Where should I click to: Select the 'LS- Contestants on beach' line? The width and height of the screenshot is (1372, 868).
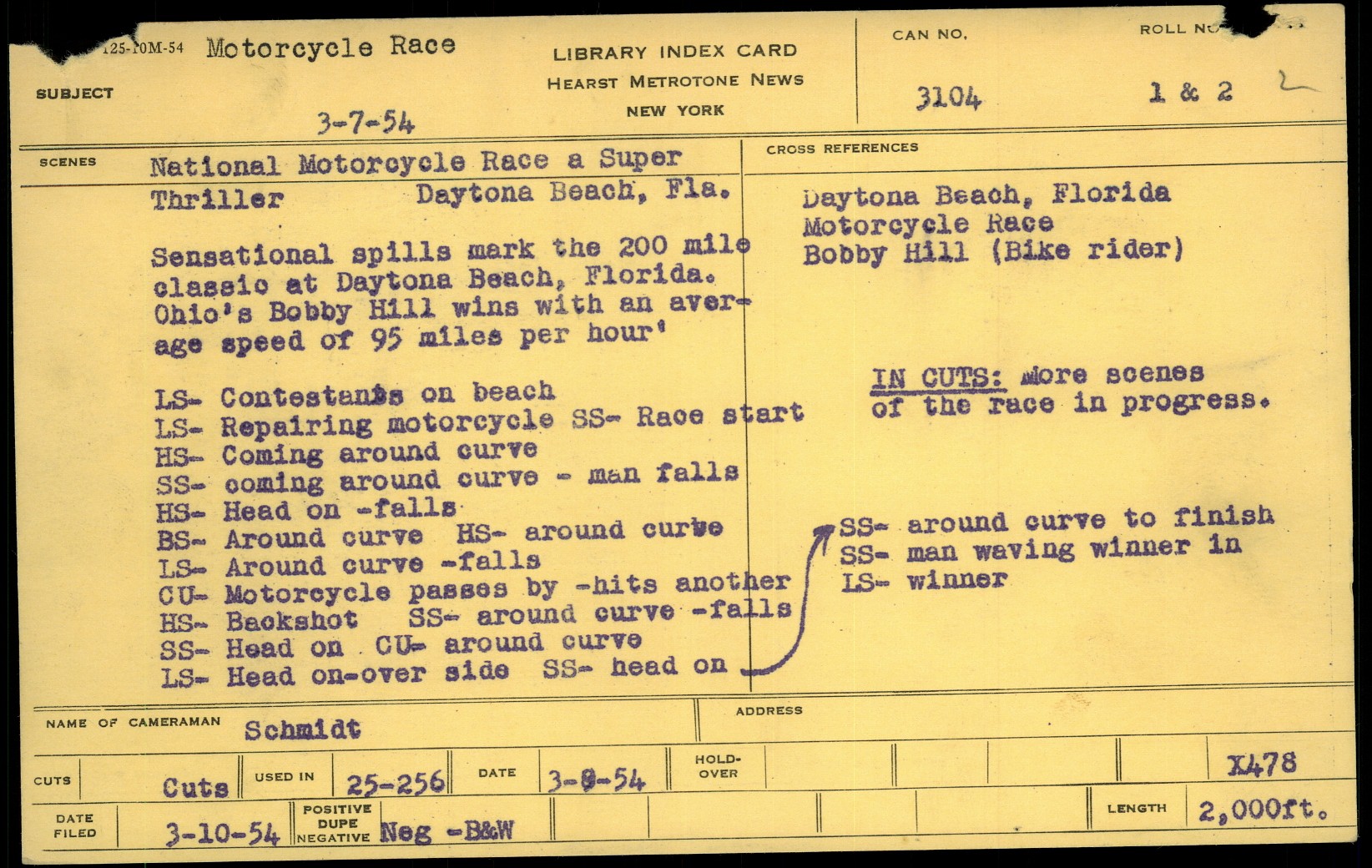pos(355,395)
